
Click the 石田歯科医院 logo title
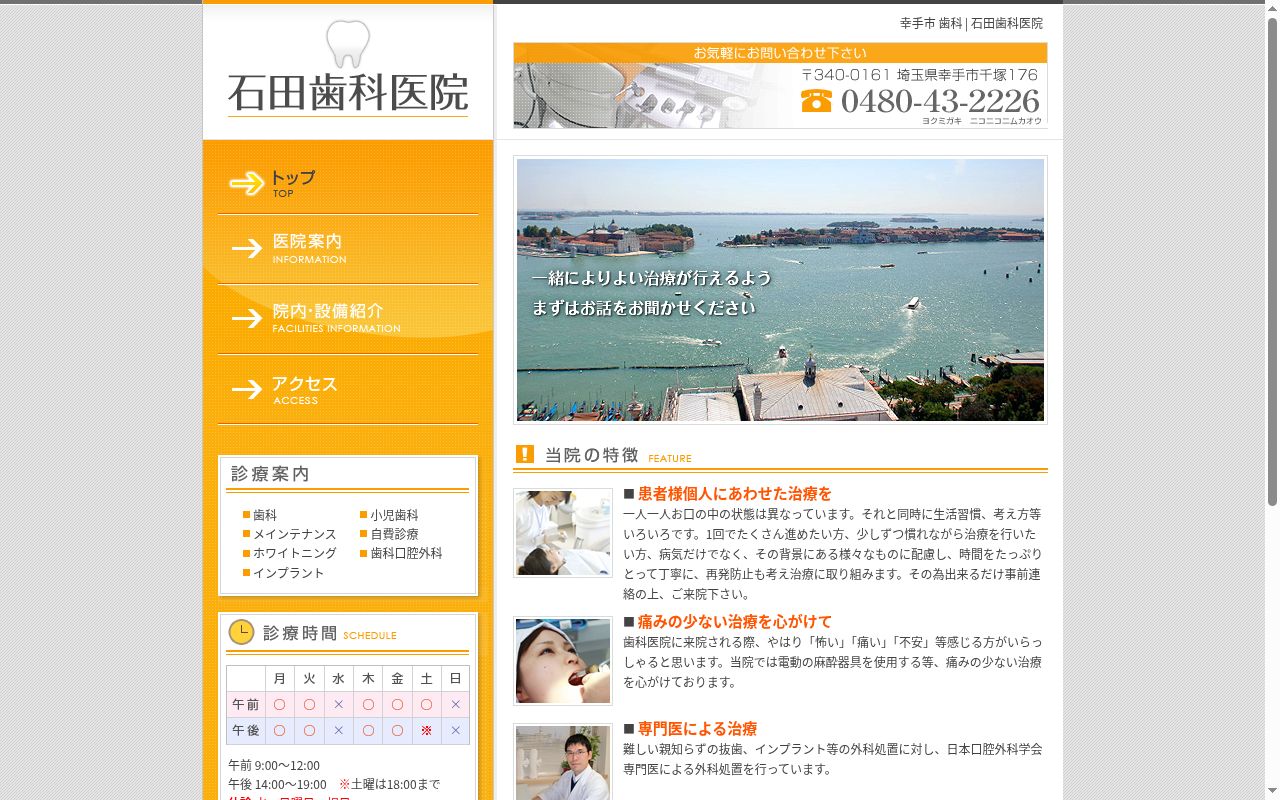click(x=348, y=94)
